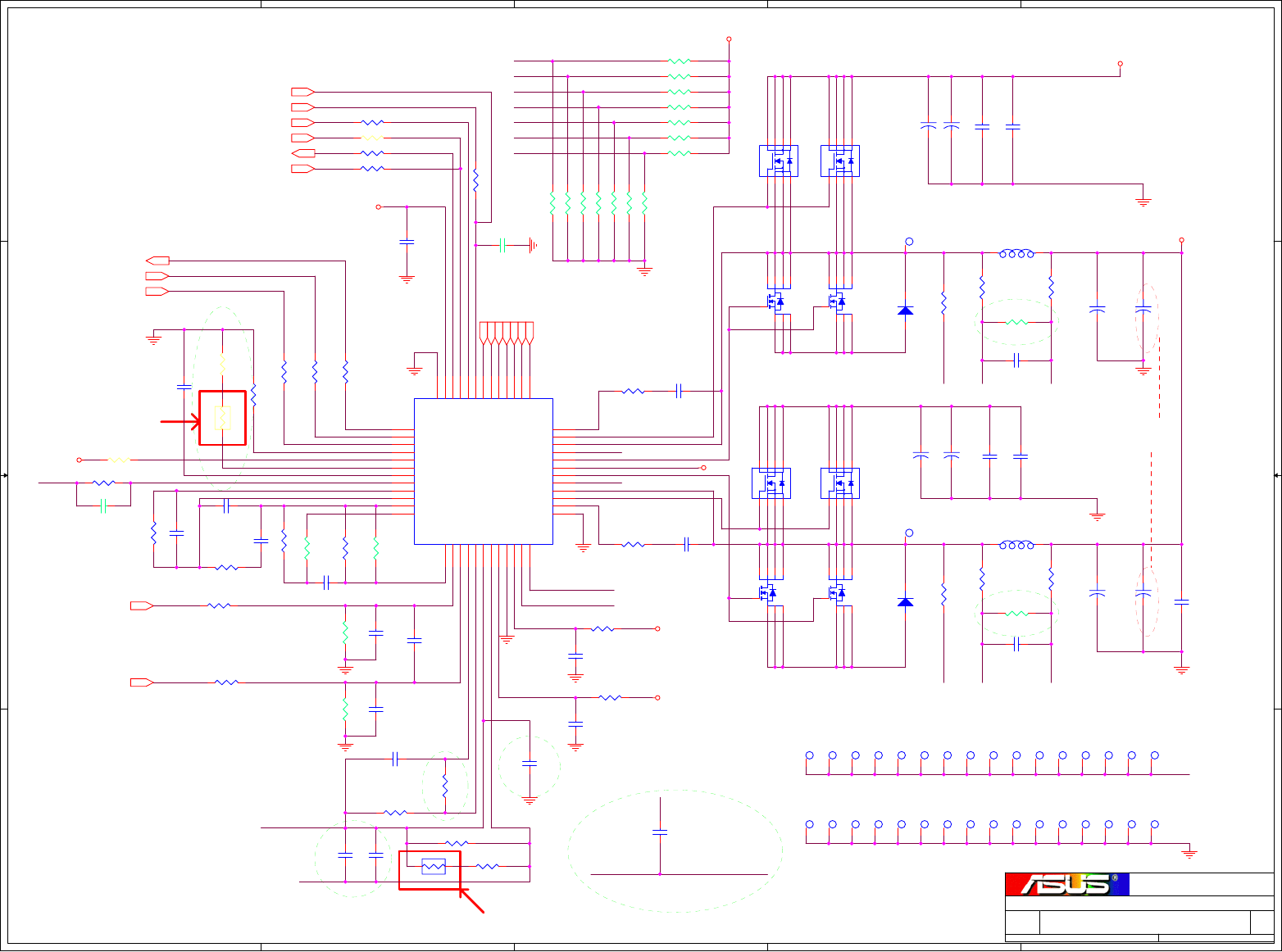Click probe circle above the lower diode
This screenshot has width=1282, height=952.
click(x=909, y=533)
